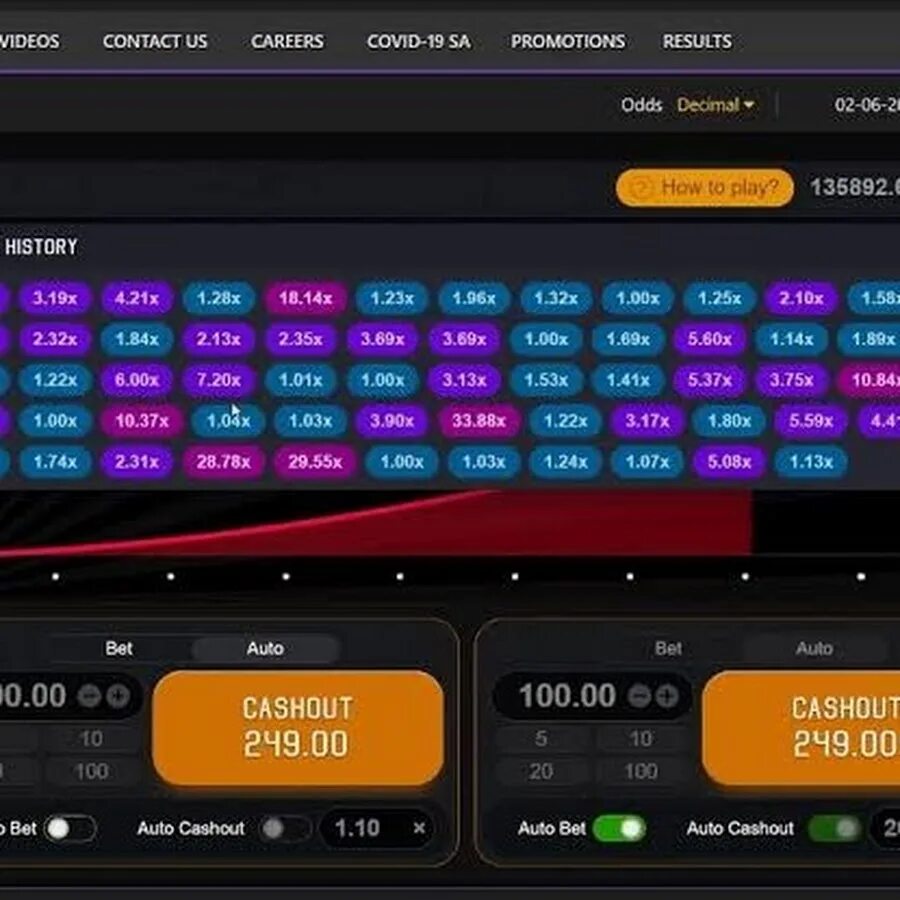Click the 1.41x history result
900x900 pixels.
(x=628, y=380)
